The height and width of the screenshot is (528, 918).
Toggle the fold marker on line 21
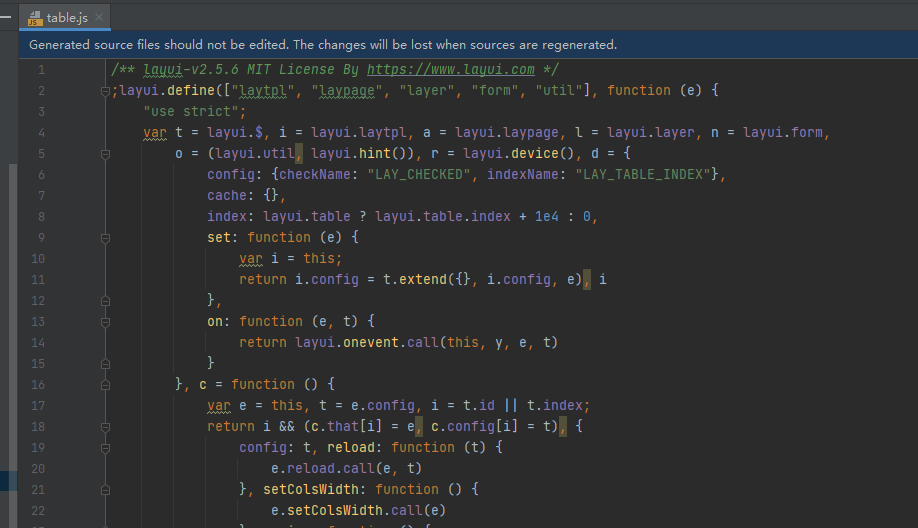[105, 490]
